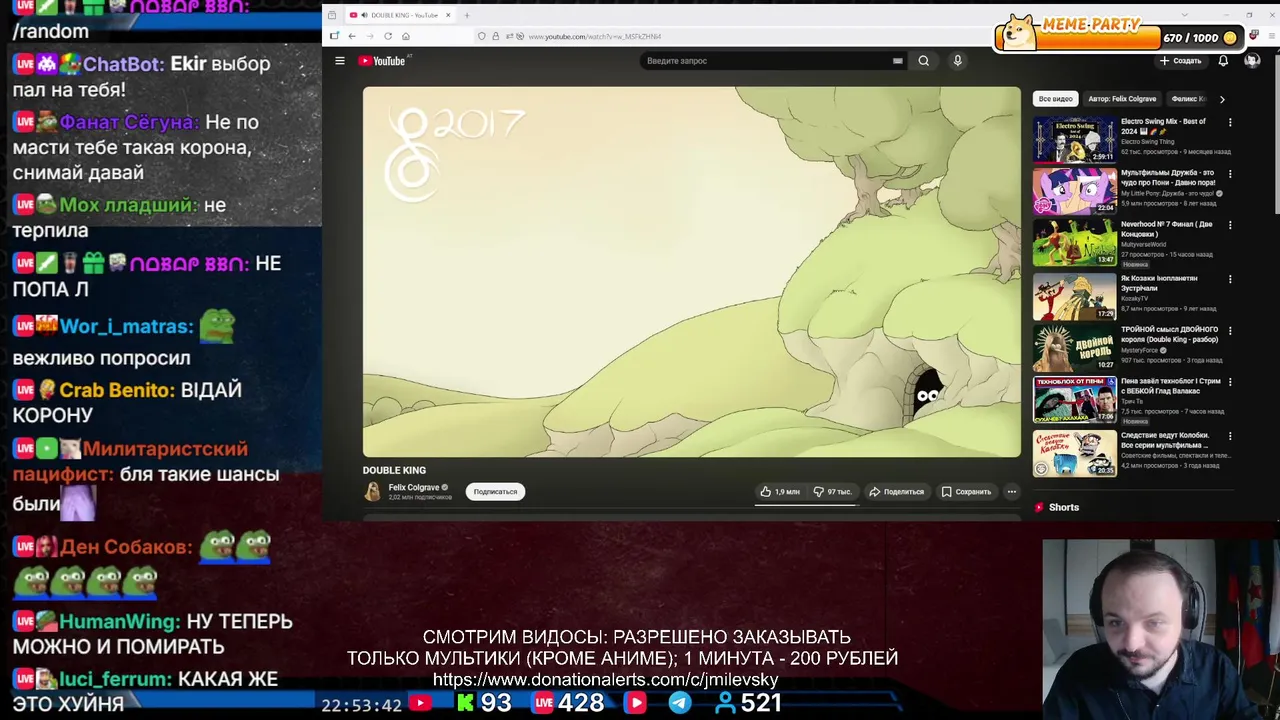Open Neverhood № 7 Финал video title
This screenshot has width=1280, height=720.
tap(1166, 228)
